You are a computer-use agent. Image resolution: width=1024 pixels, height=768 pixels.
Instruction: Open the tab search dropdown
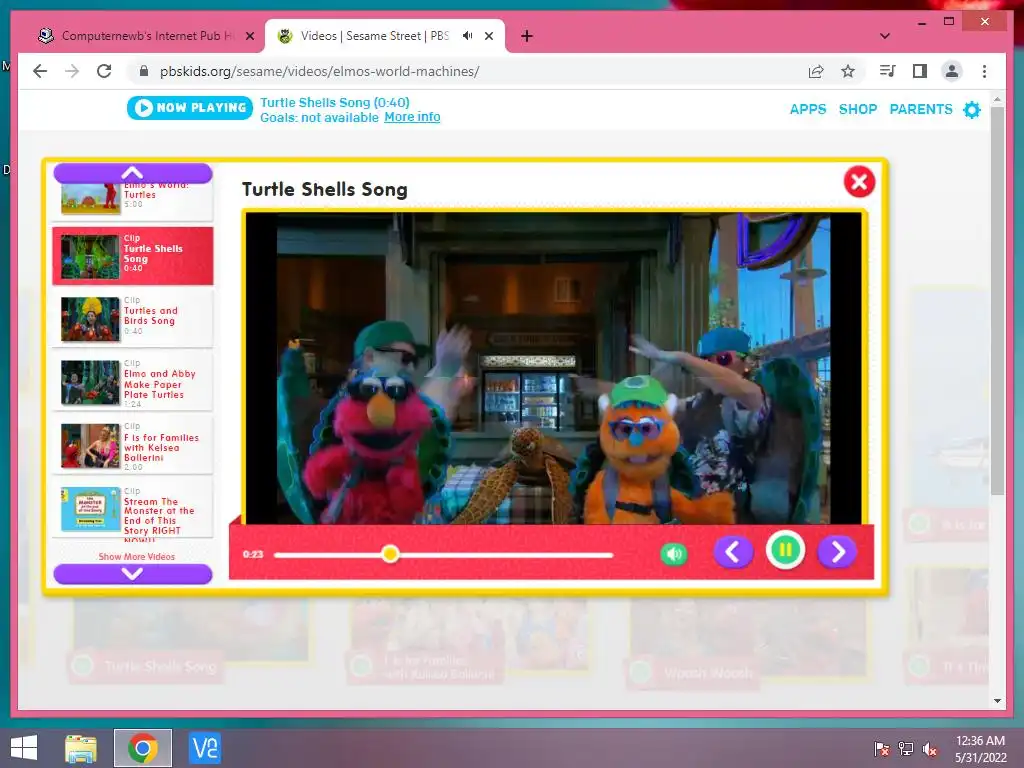pos(884,36)
